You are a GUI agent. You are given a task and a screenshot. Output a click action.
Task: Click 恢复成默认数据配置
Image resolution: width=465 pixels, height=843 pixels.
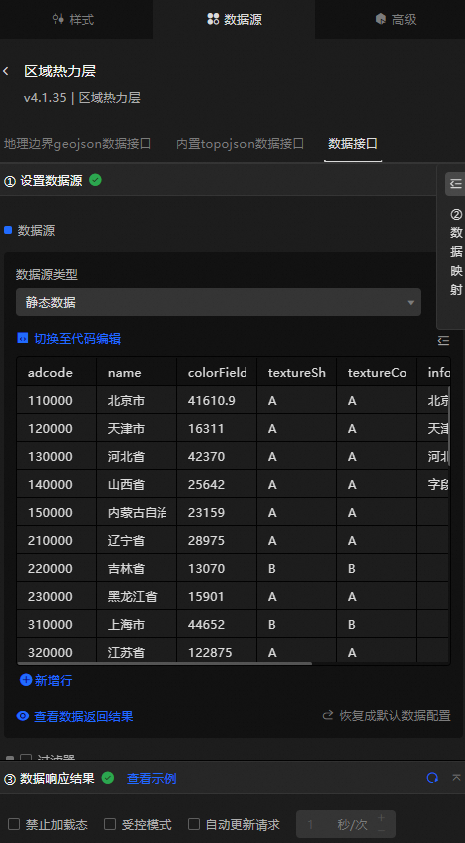pos(395,716)
